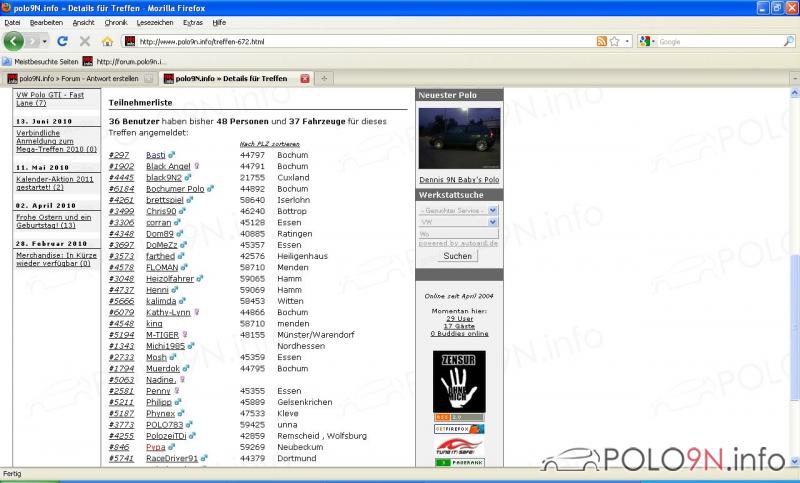This screenshot has height=483, width=800.
Task: Reload the page with the refresh icon
Action: coord(62,41)
